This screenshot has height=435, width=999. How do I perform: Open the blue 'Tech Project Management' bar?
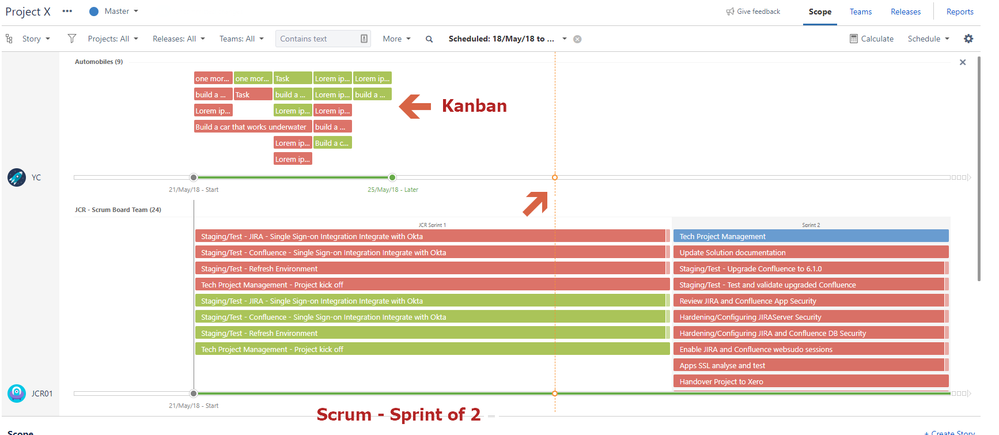point(811,236)
